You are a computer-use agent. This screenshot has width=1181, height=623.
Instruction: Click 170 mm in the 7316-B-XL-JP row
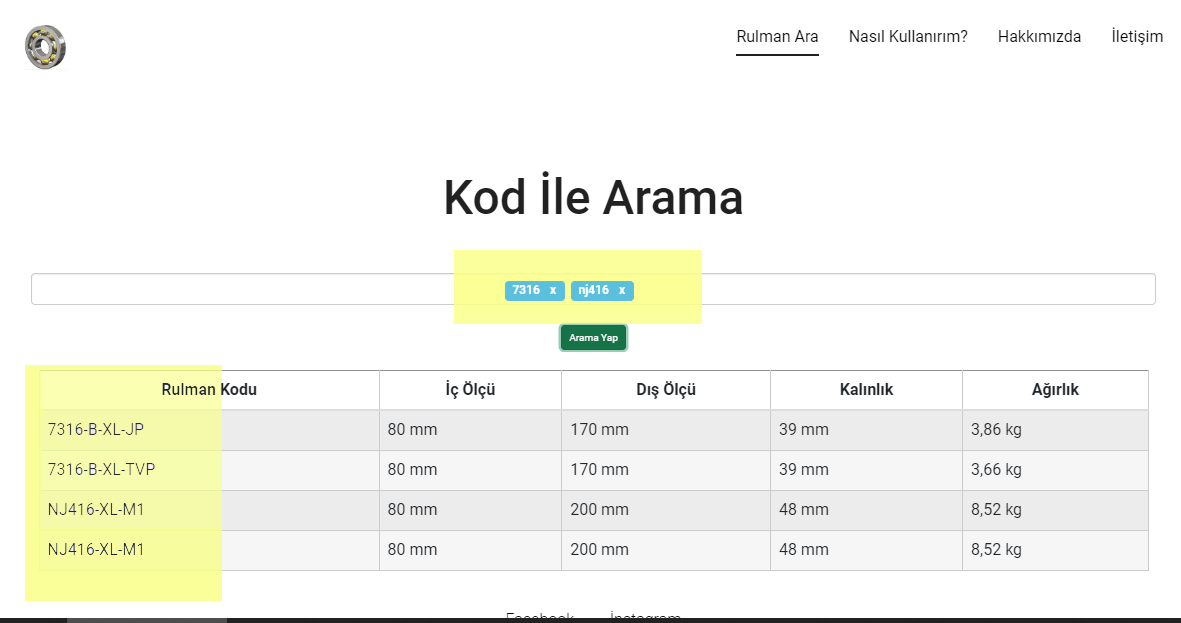[666, 429]
